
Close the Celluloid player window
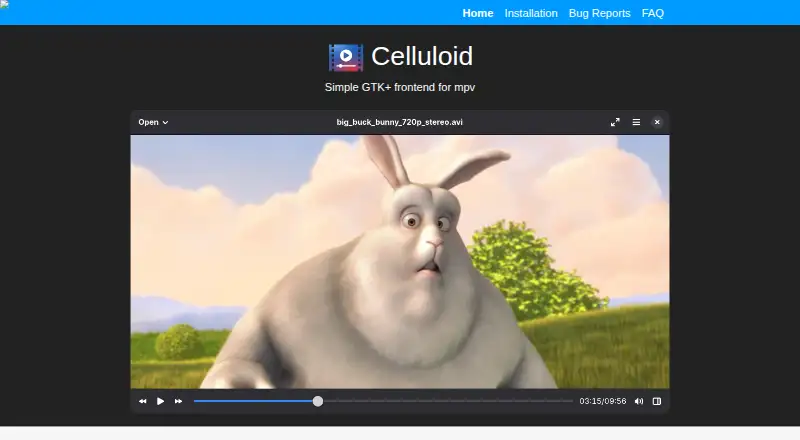click(x=657, y=123)
